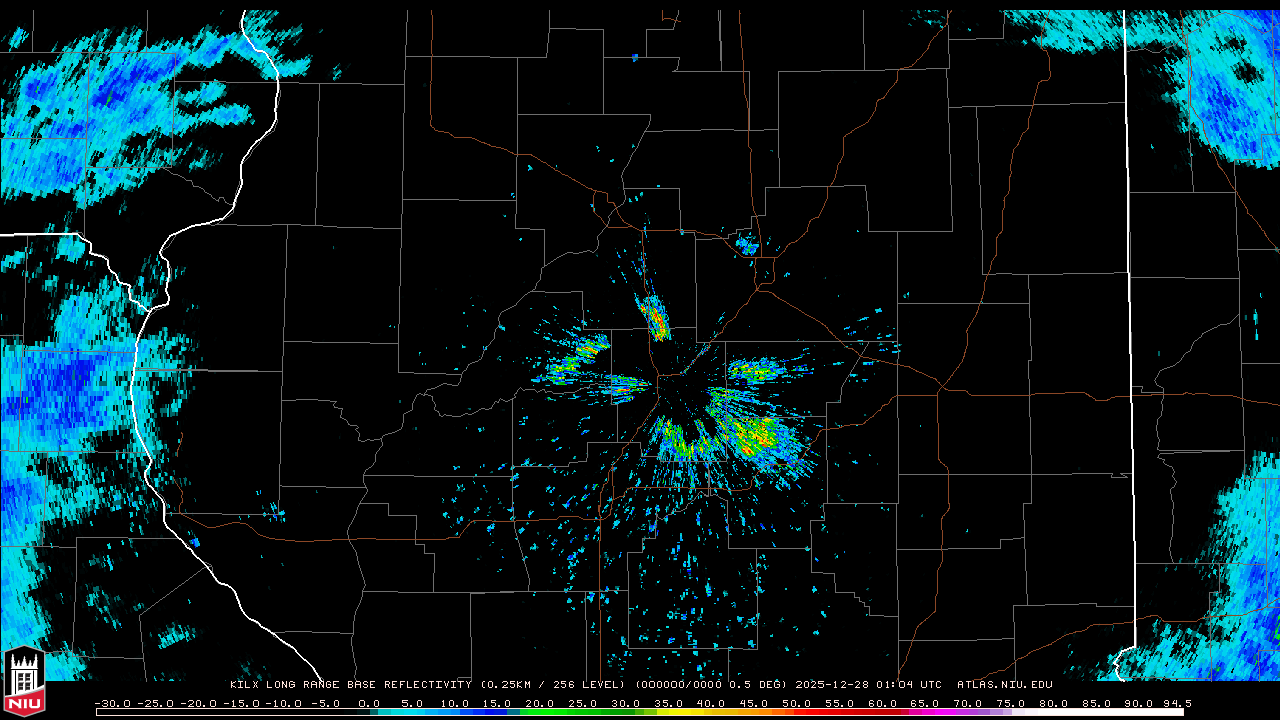This screenshot has width=1280, height=720.
Task: Click the red 50.0 dBZ color on scale
Action: [x=797, y=712]
